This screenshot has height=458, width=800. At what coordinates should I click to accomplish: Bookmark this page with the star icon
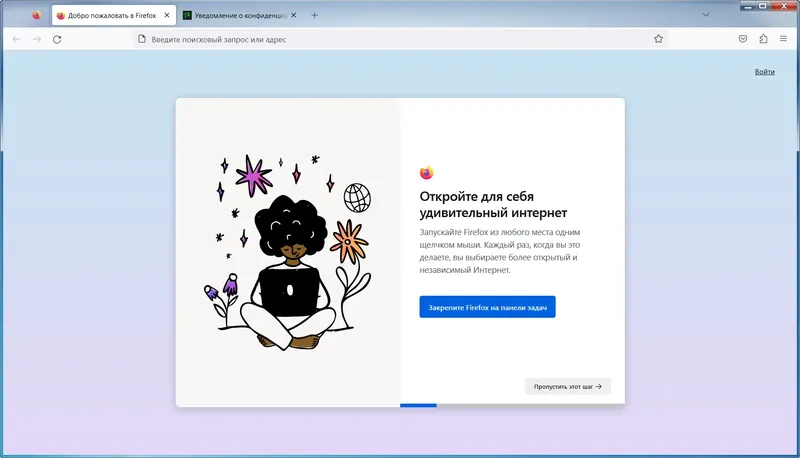(x=658, y=39)
